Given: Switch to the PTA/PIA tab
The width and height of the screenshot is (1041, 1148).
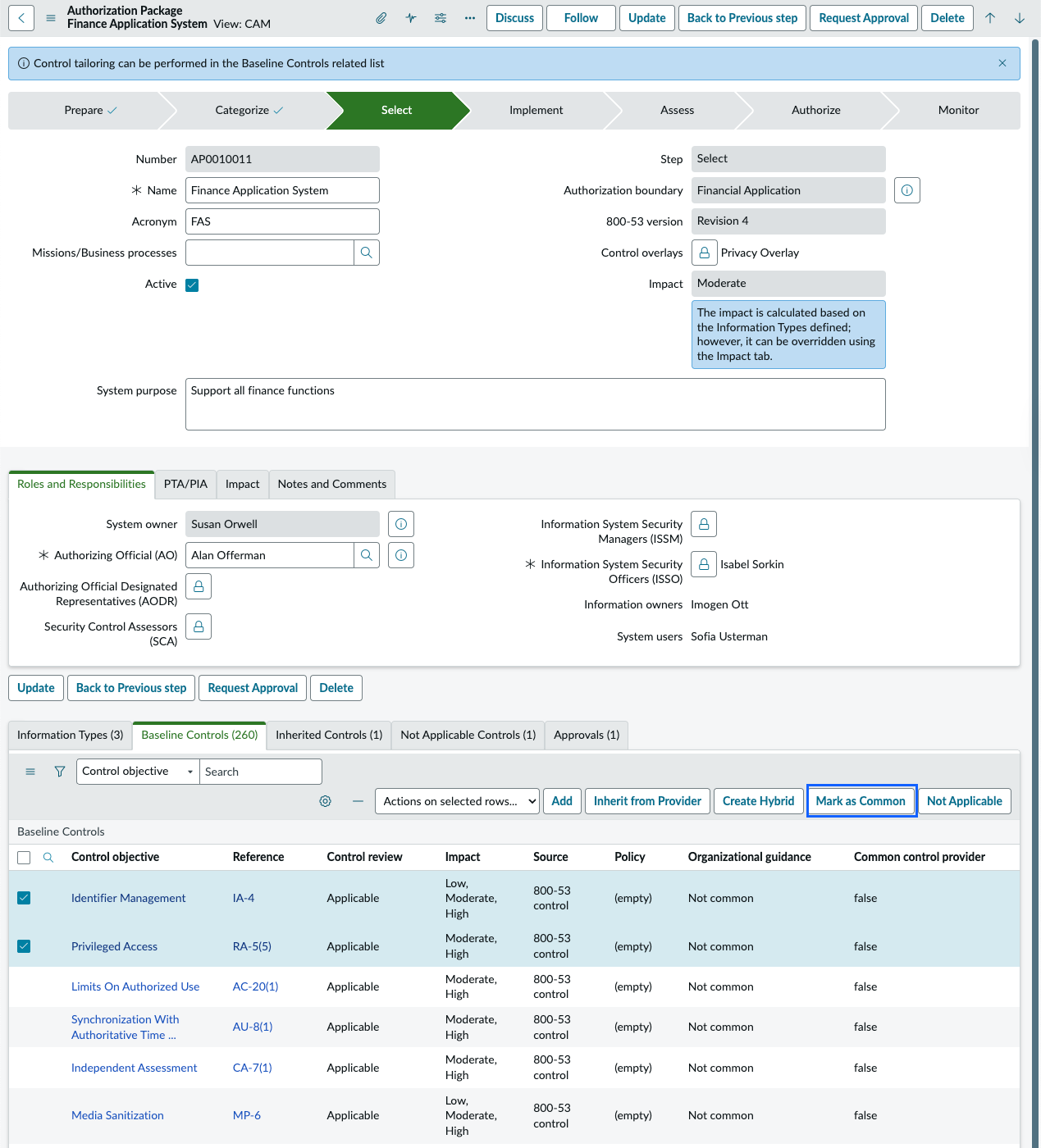Looking at the screenshot, I should [x=185, y=484].
